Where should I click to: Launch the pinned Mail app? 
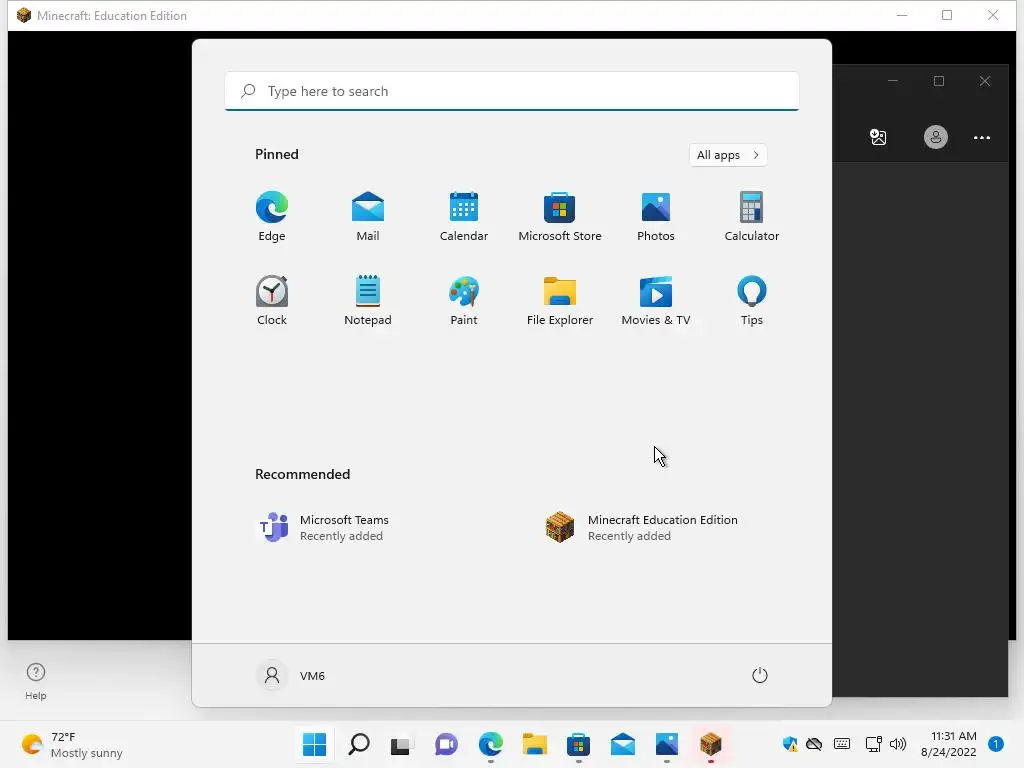[368, 216]
